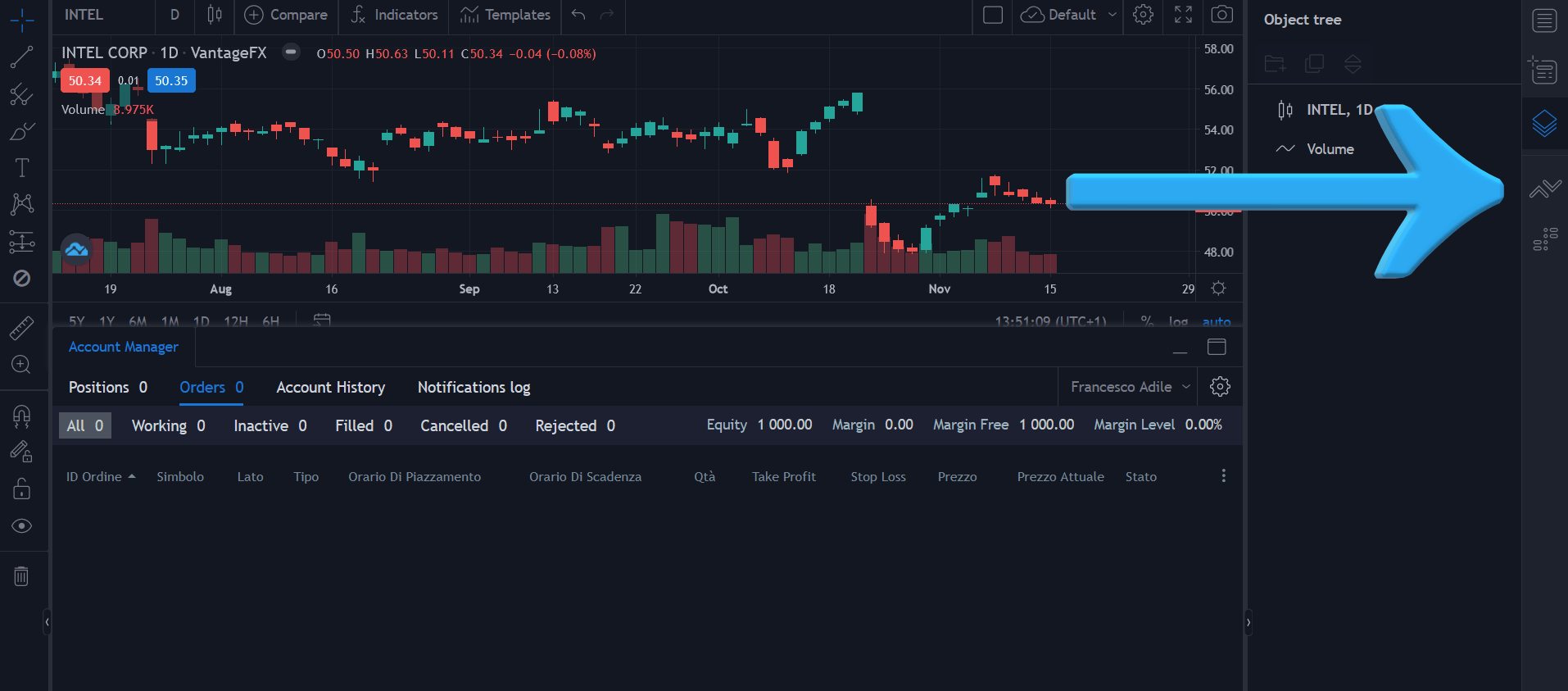Select the 1Y time range
Screen dimensions: 1568x691
pyautogui.click(x=106, y=321)
